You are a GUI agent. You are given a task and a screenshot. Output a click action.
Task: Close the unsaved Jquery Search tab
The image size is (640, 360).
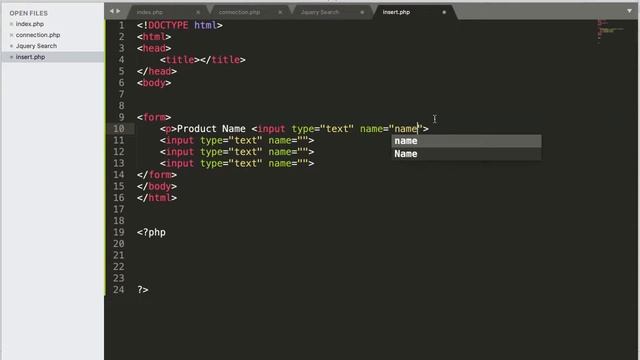pos(362,12)
